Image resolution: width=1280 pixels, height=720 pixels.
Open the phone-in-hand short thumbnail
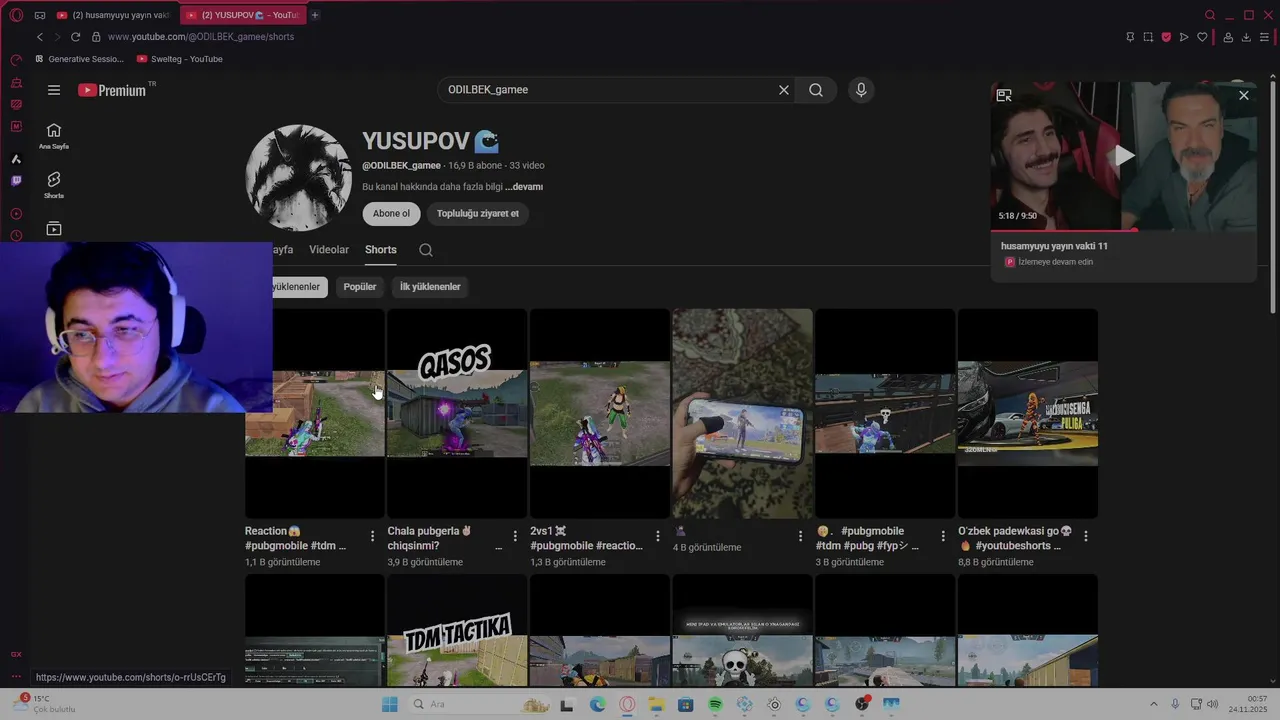point(742,413)
